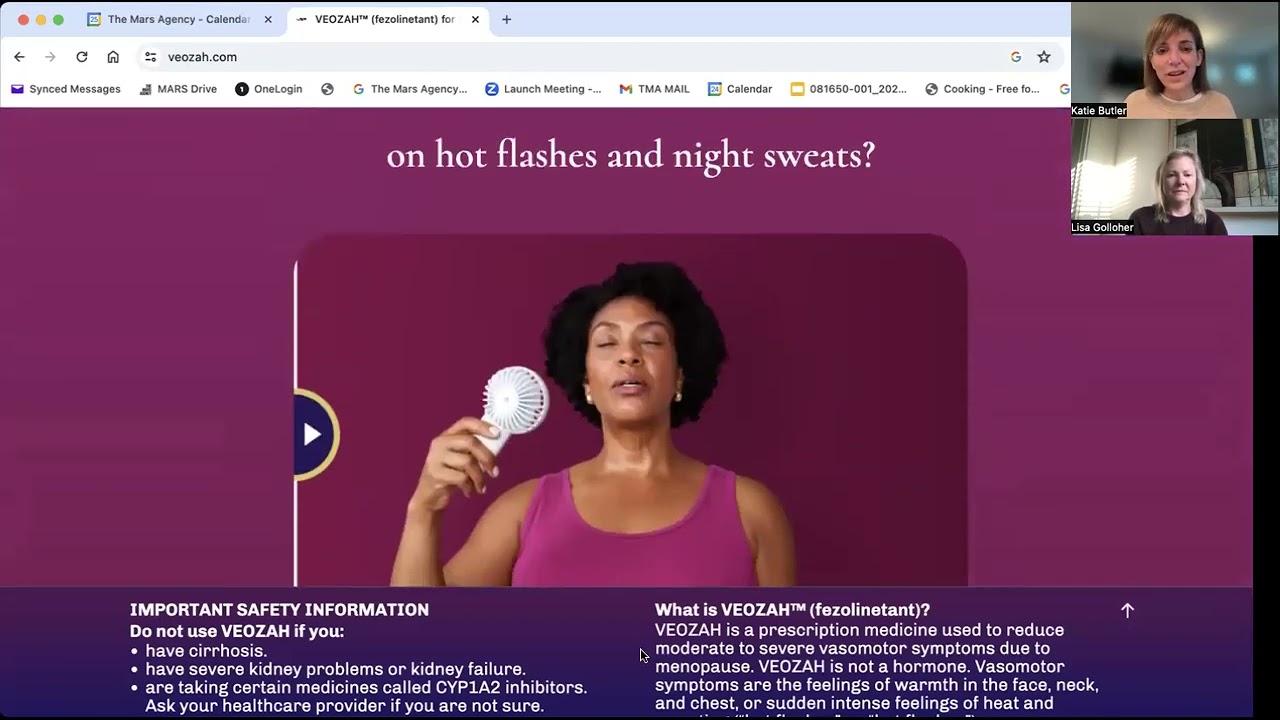This screenshot has width=1280, height=720.
Task: Expand safety information with up arrow
Action: (1127, 611)
